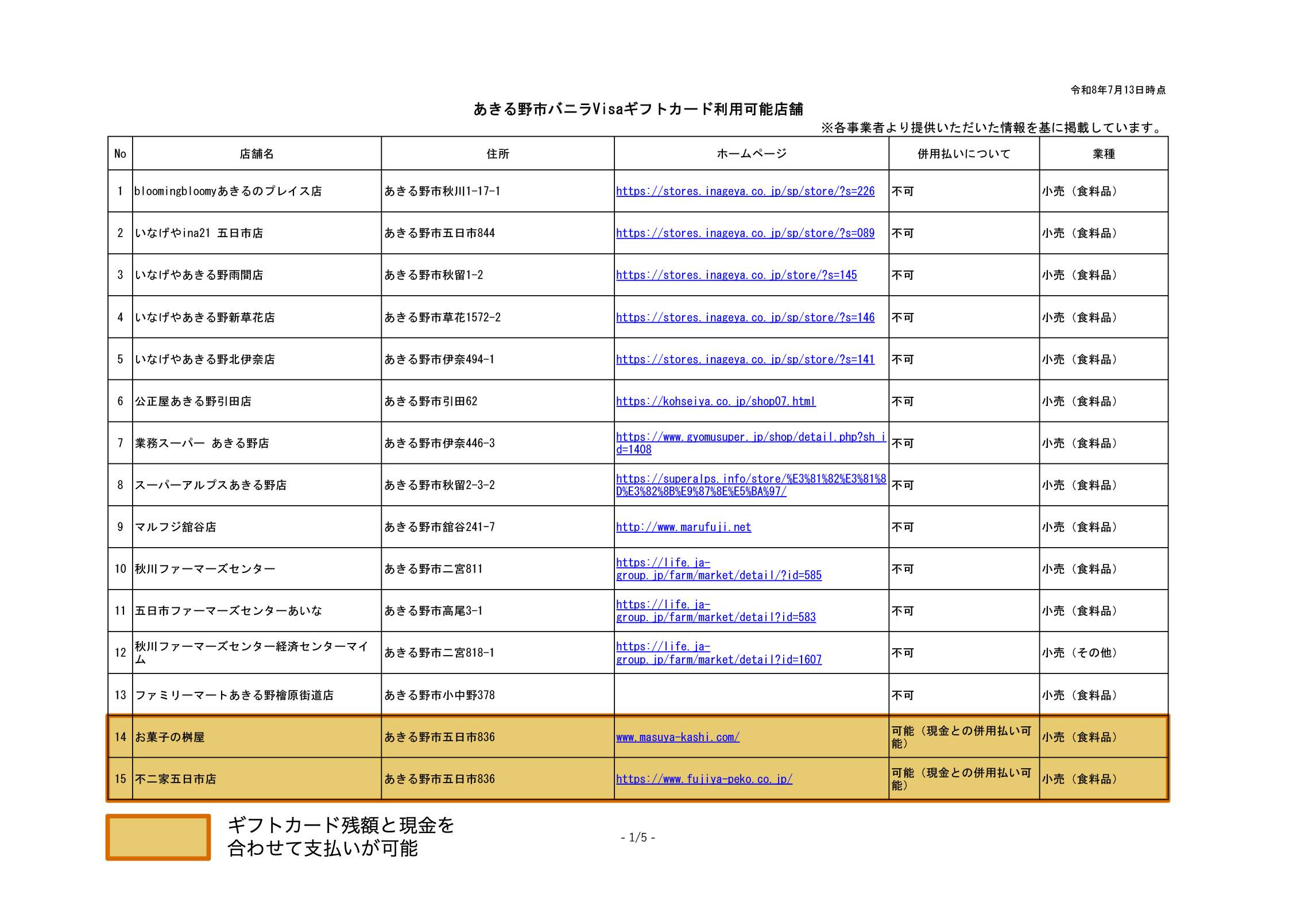The width and height of the screenshot is (1316, 922).
Task: Open the inageya store link ending s=226
Action: coord(745,191)
